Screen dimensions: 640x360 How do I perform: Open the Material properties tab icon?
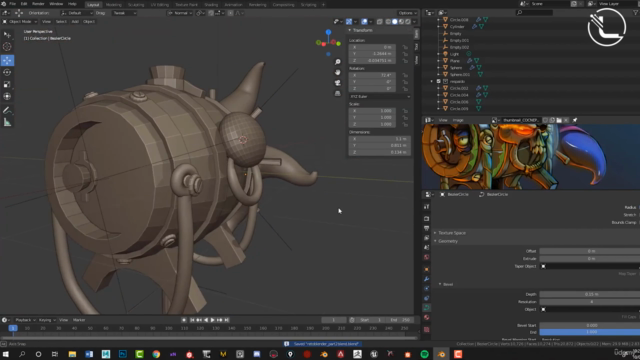pyautogui.click(x=427, y=318)
